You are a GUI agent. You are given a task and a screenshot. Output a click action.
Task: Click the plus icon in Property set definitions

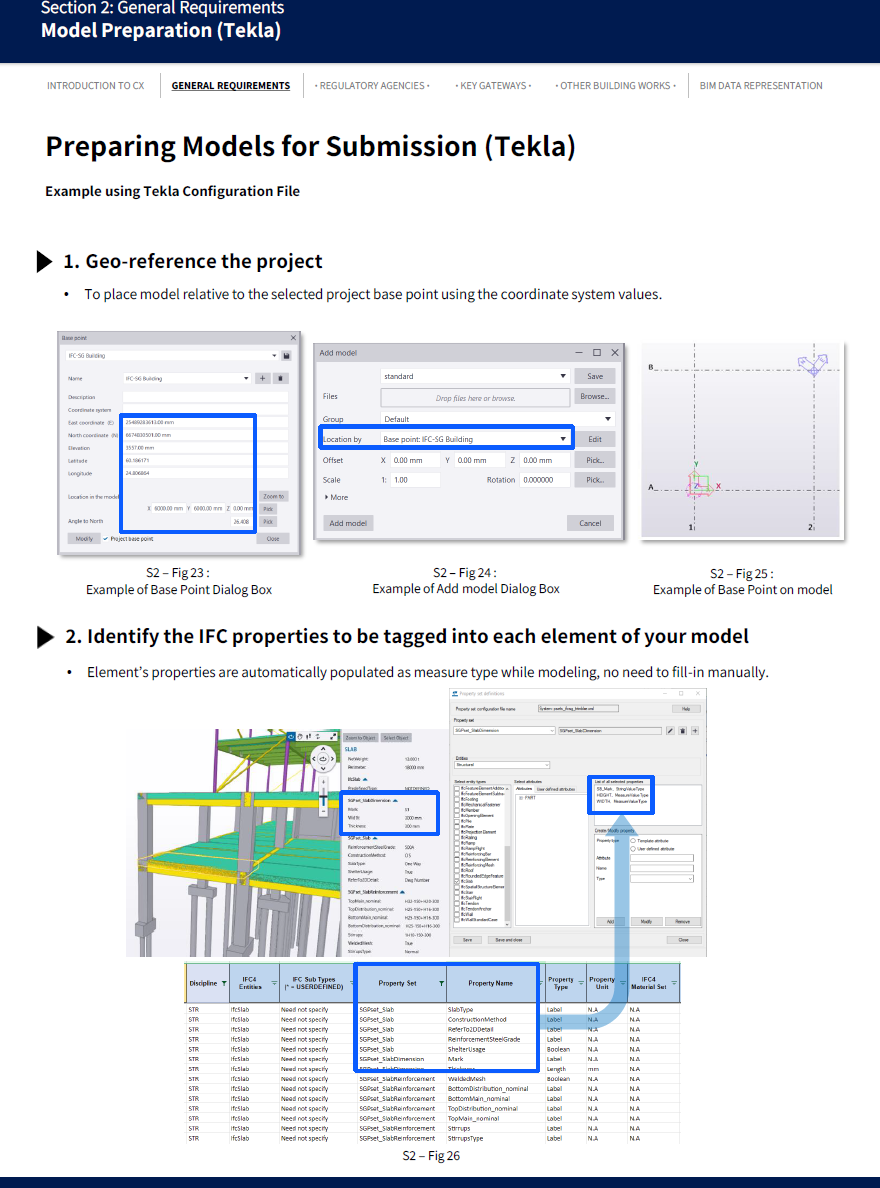coord(694,730)
